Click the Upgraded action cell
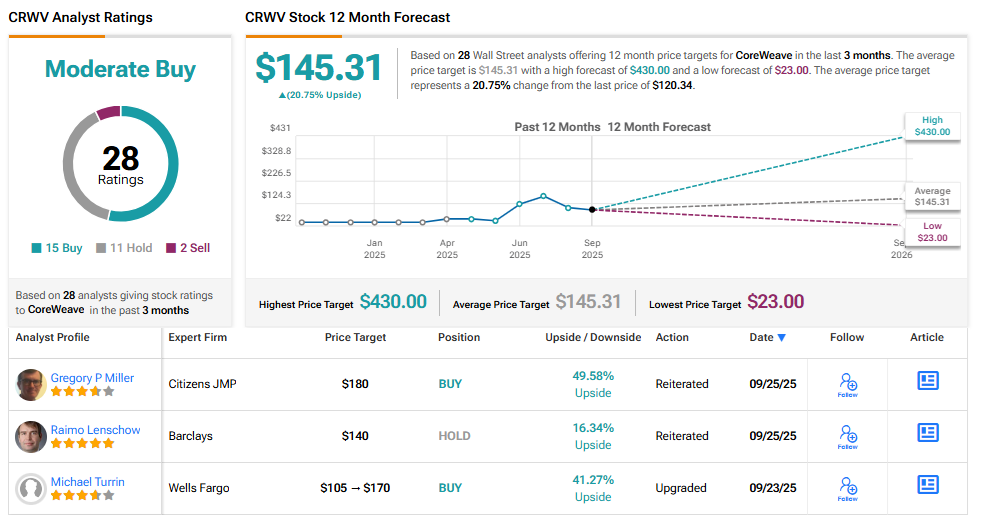Screen dimensions: 981x519 point(681,488)
